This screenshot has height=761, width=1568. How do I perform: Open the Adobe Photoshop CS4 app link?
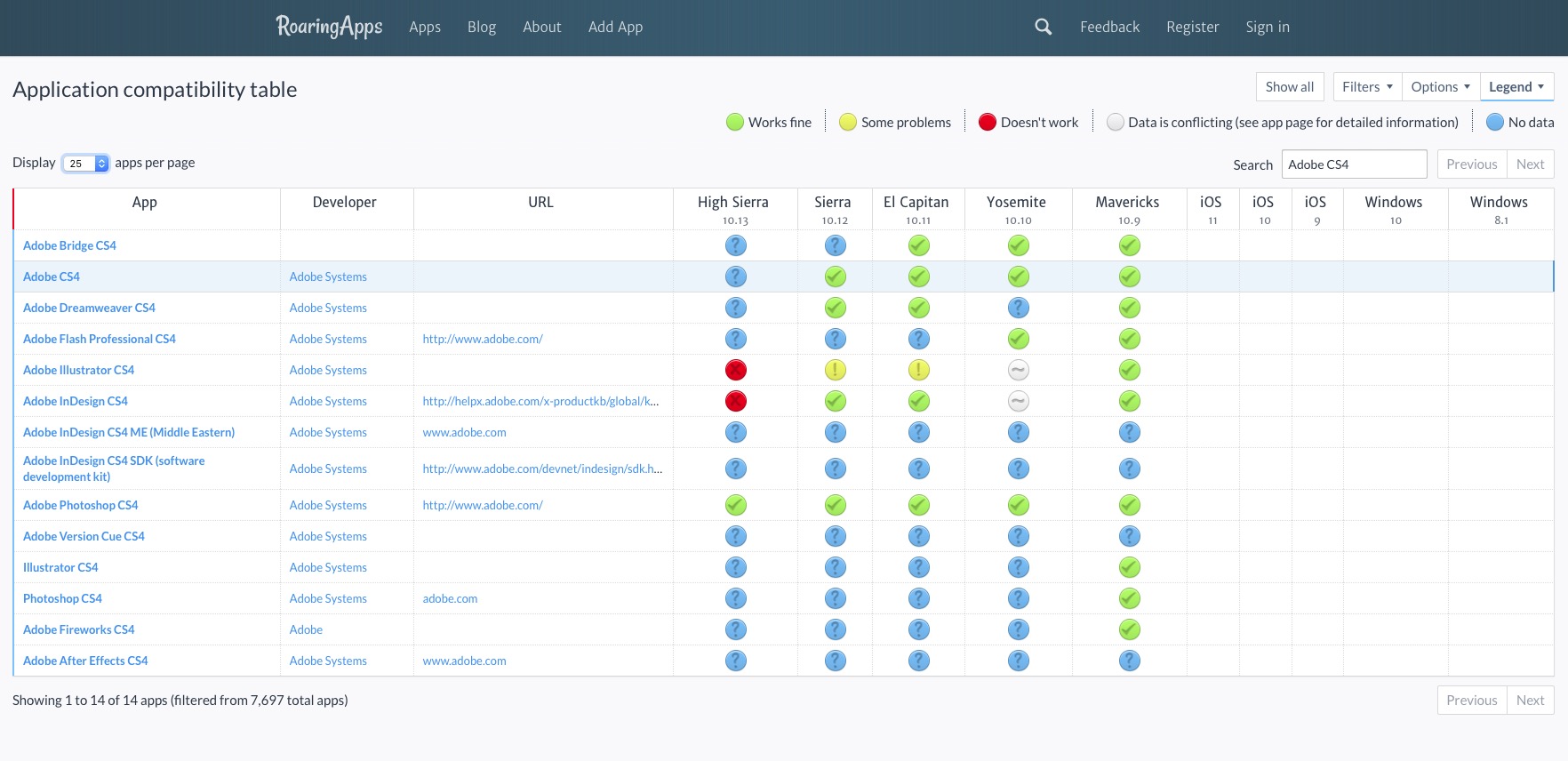click(81, 505)
